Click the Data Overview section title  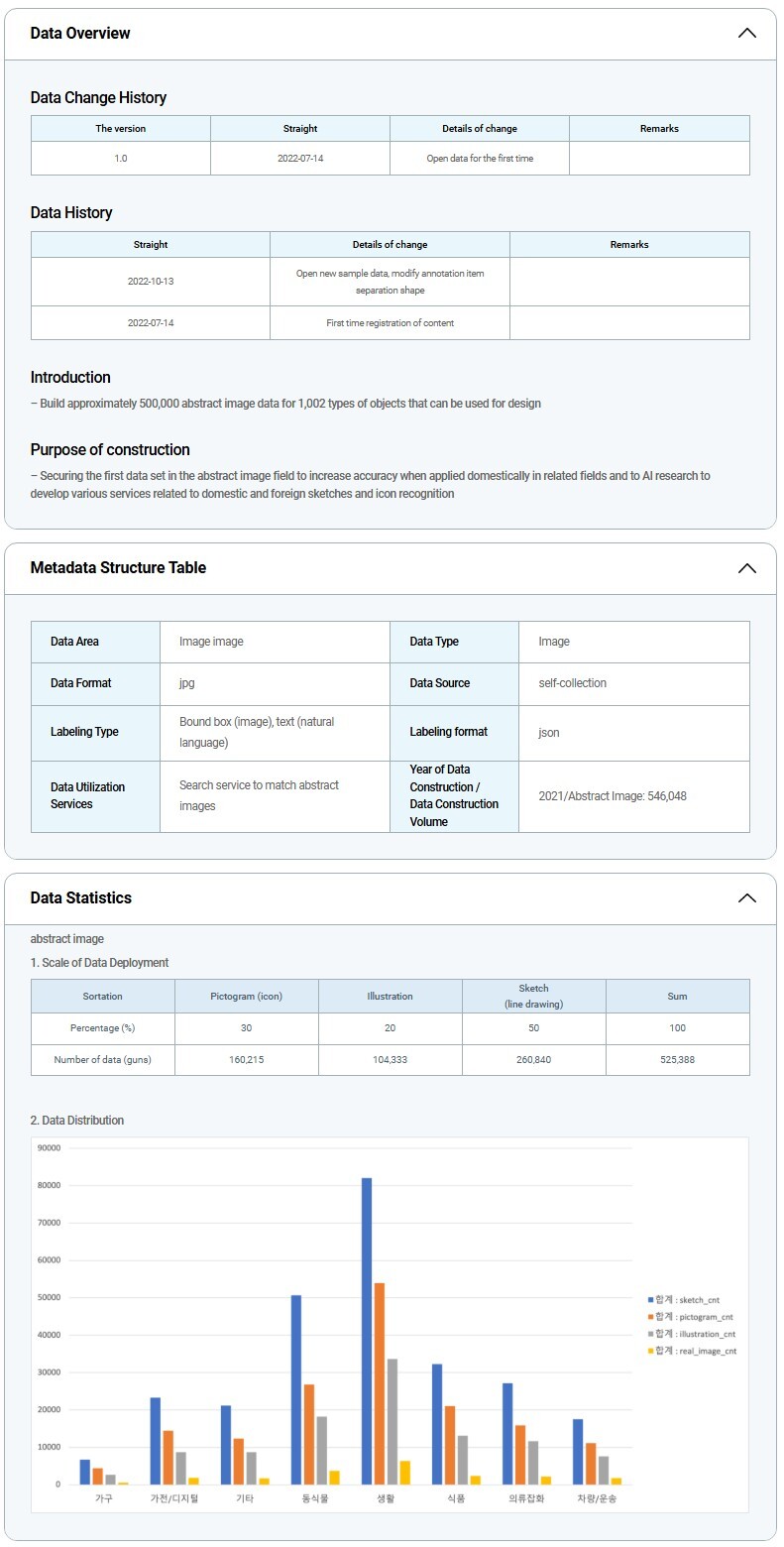click(x=80, y=34)
